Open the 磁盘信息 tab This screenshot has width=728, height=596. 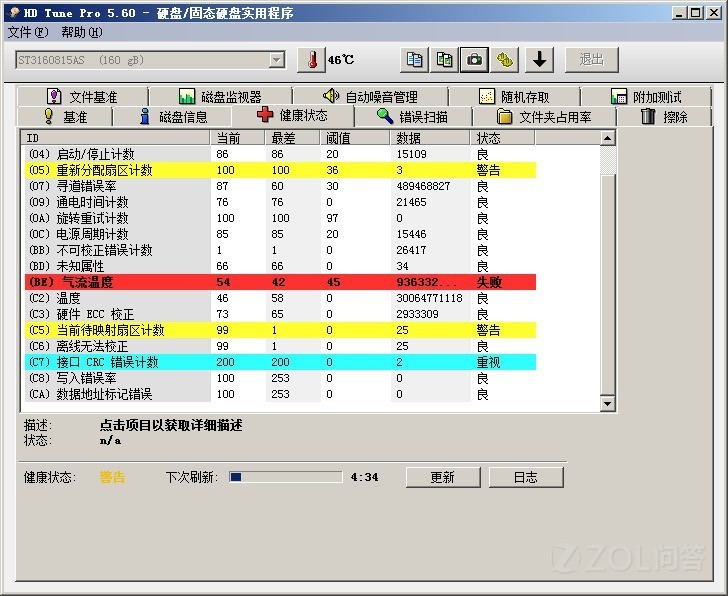pyautogui.click(x=173, y=117)
